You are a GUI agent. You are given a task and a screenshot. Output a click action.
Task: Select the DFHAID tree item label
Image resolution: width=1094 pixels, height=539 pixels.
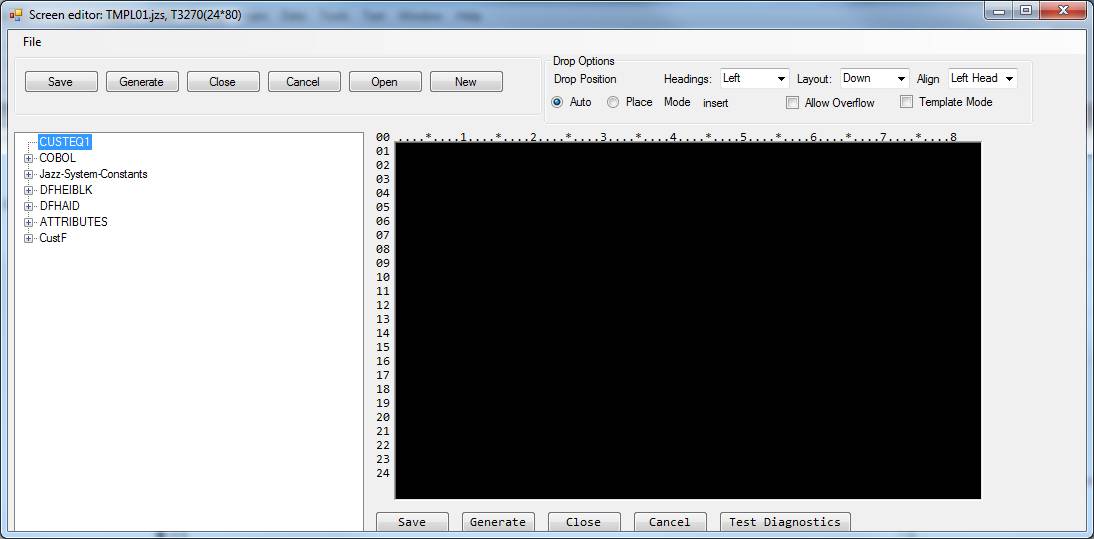click(x=59, y=206)
